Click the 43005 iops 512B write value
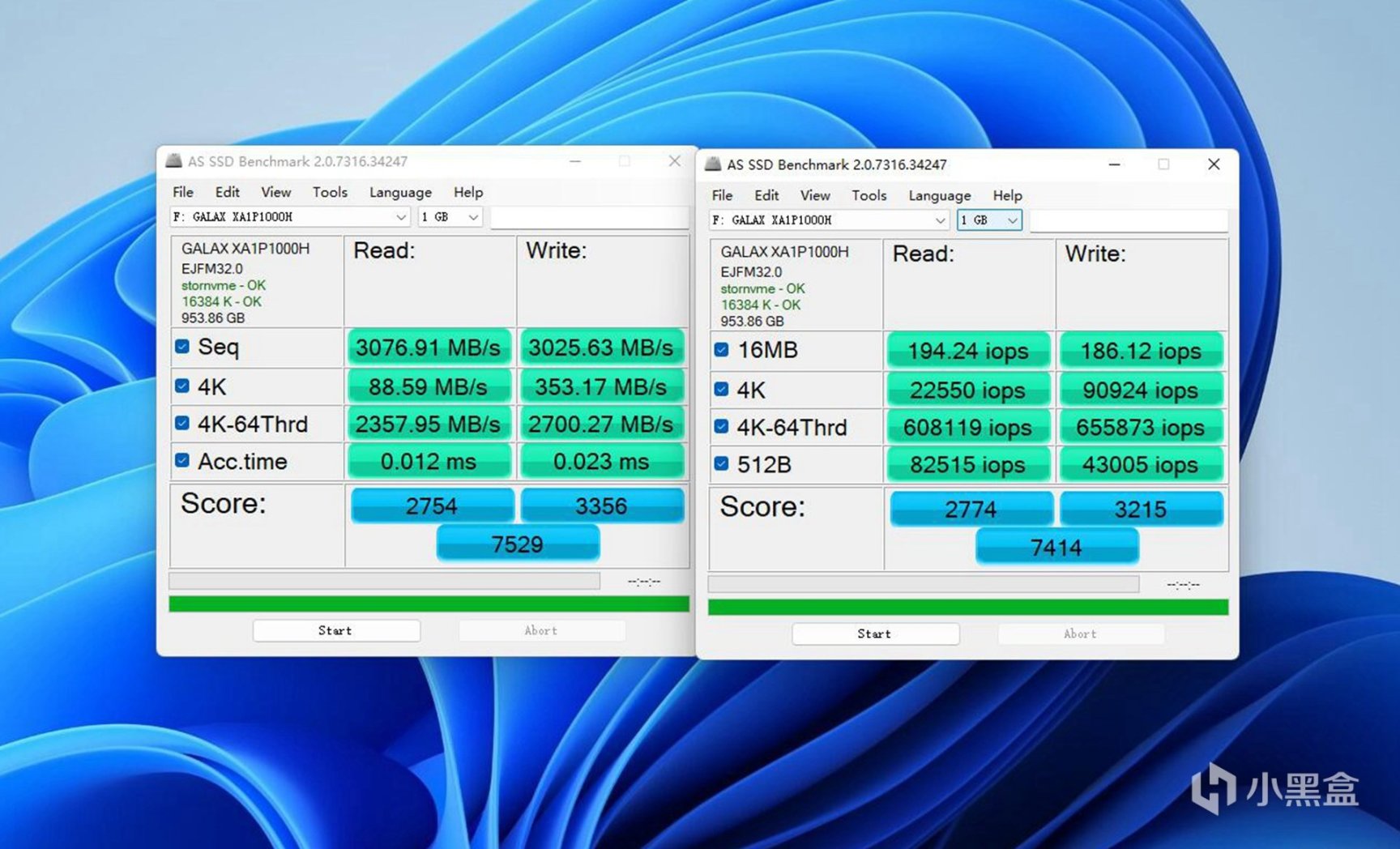 click(1141, 464)
